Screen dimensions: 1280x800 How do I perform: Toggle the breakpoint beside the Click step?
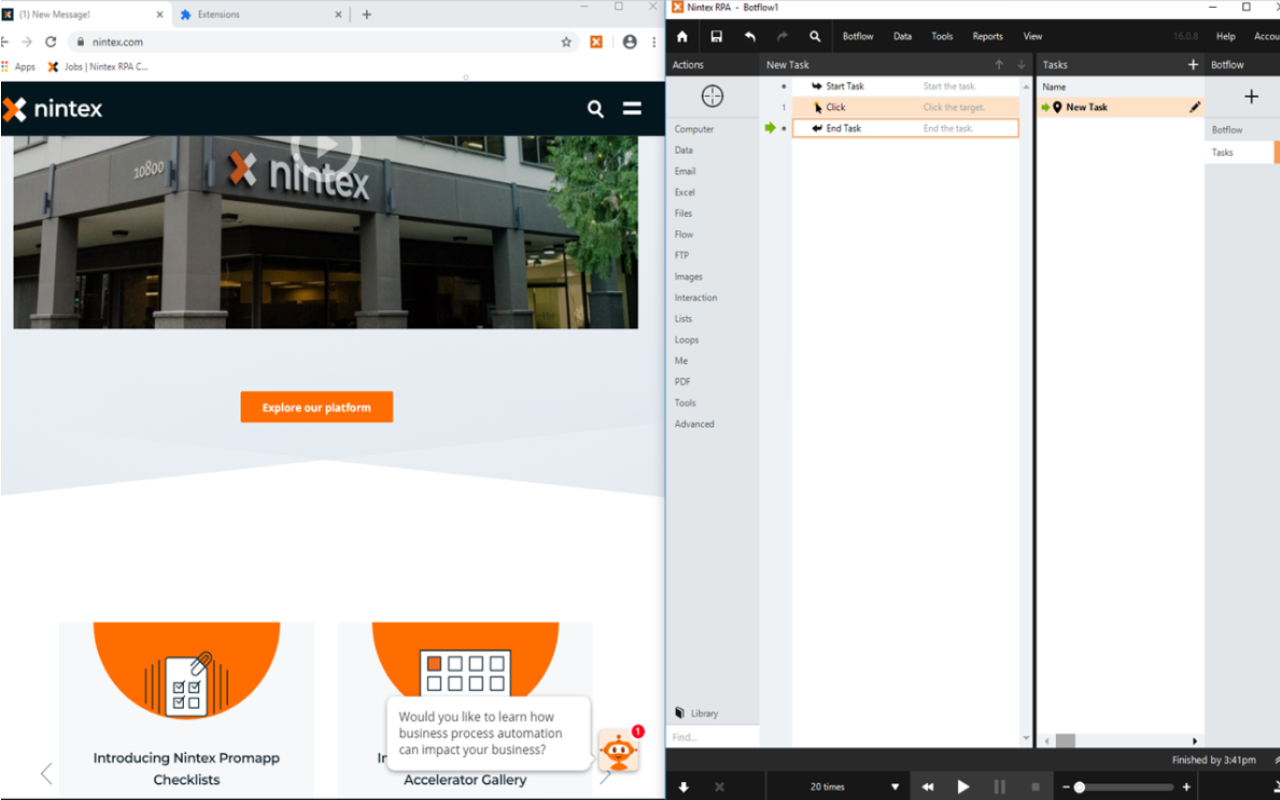point(784,107)
